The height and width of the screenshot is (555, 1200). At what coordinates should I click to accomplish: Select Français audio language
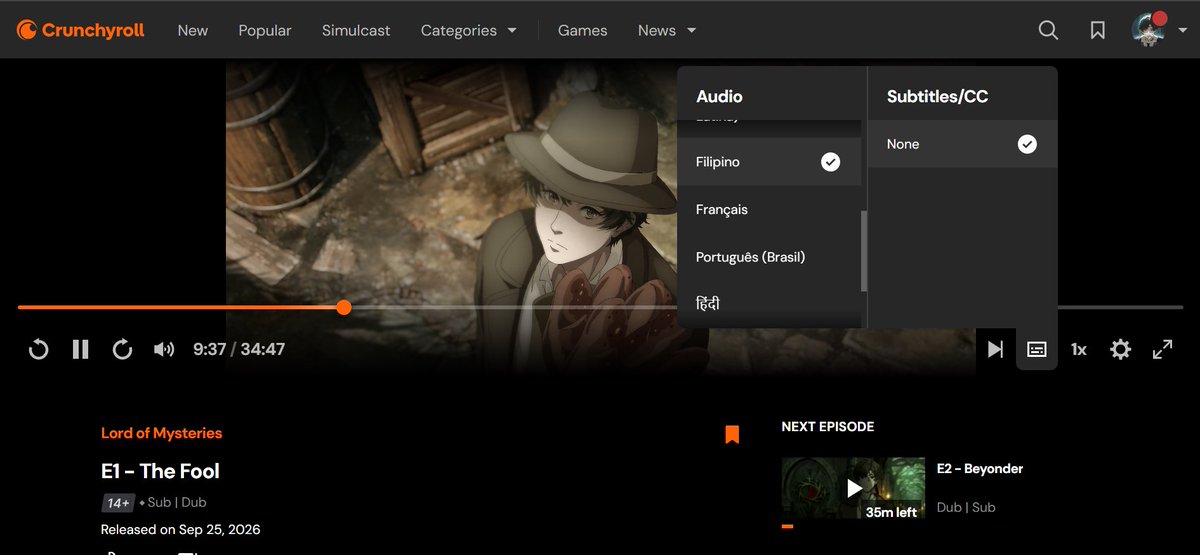pos(768,209)
